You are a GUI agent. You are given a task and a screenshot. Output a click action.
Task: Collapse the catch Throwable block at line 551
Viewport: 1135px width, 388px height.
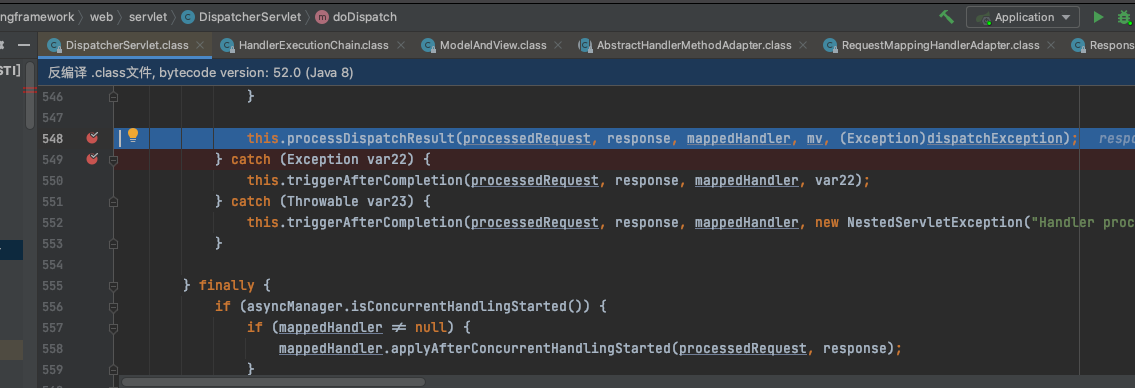[114, 201]
